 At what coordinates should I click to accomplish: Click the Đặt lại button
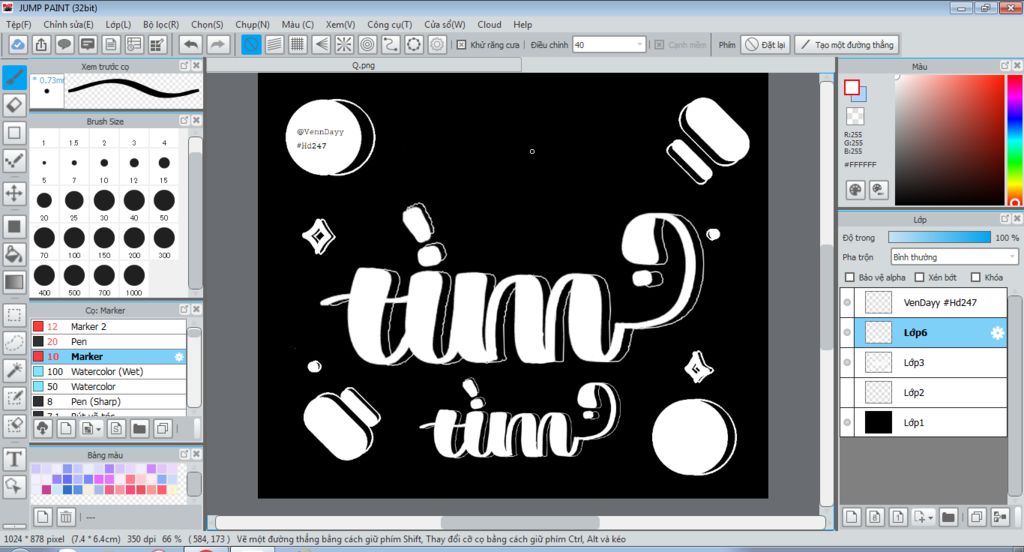coord(765,44)
